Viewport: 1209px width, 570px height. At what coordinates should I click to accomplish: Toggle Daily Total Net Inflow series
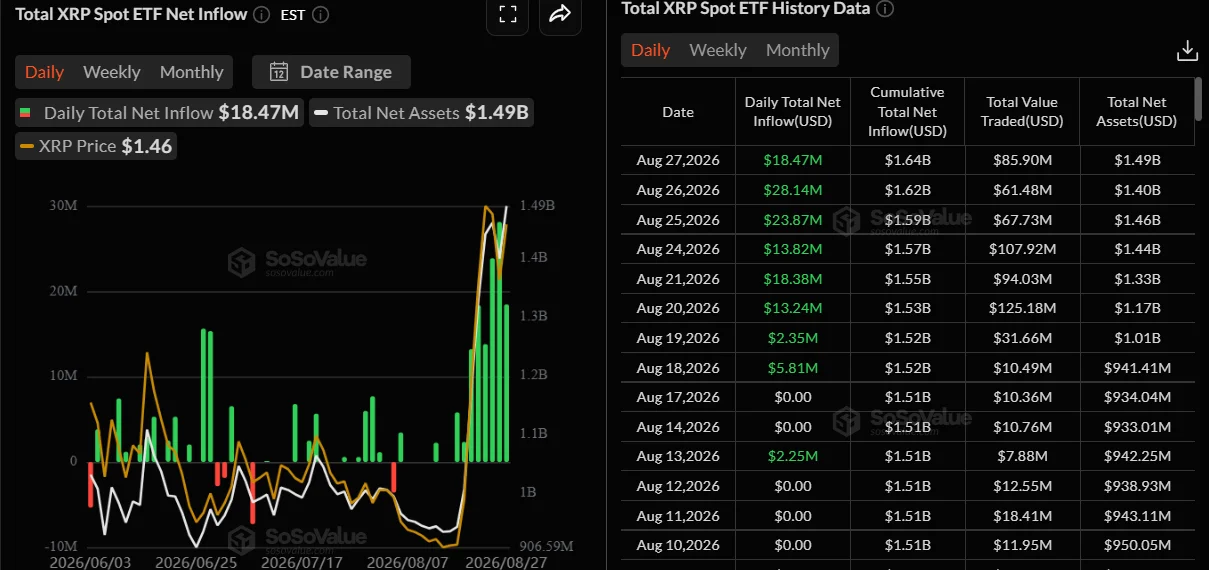click(158, 113)
